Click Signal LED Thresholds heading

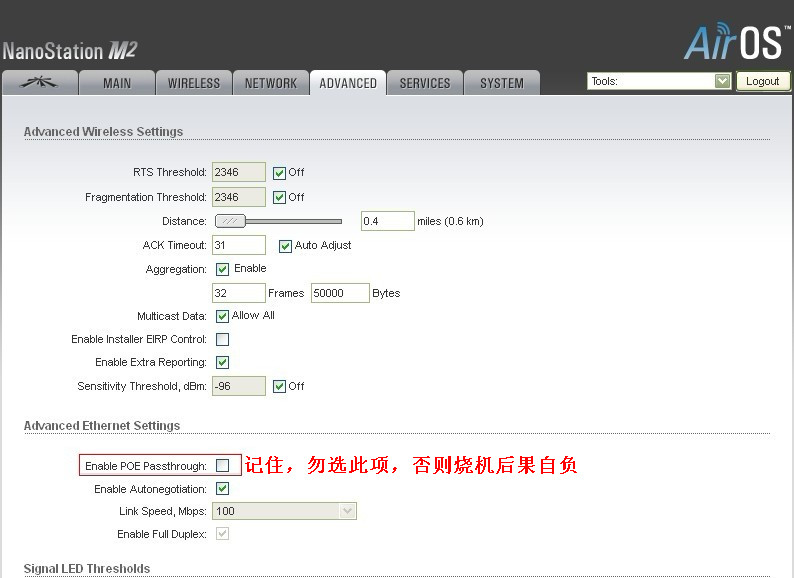[87, 569]
